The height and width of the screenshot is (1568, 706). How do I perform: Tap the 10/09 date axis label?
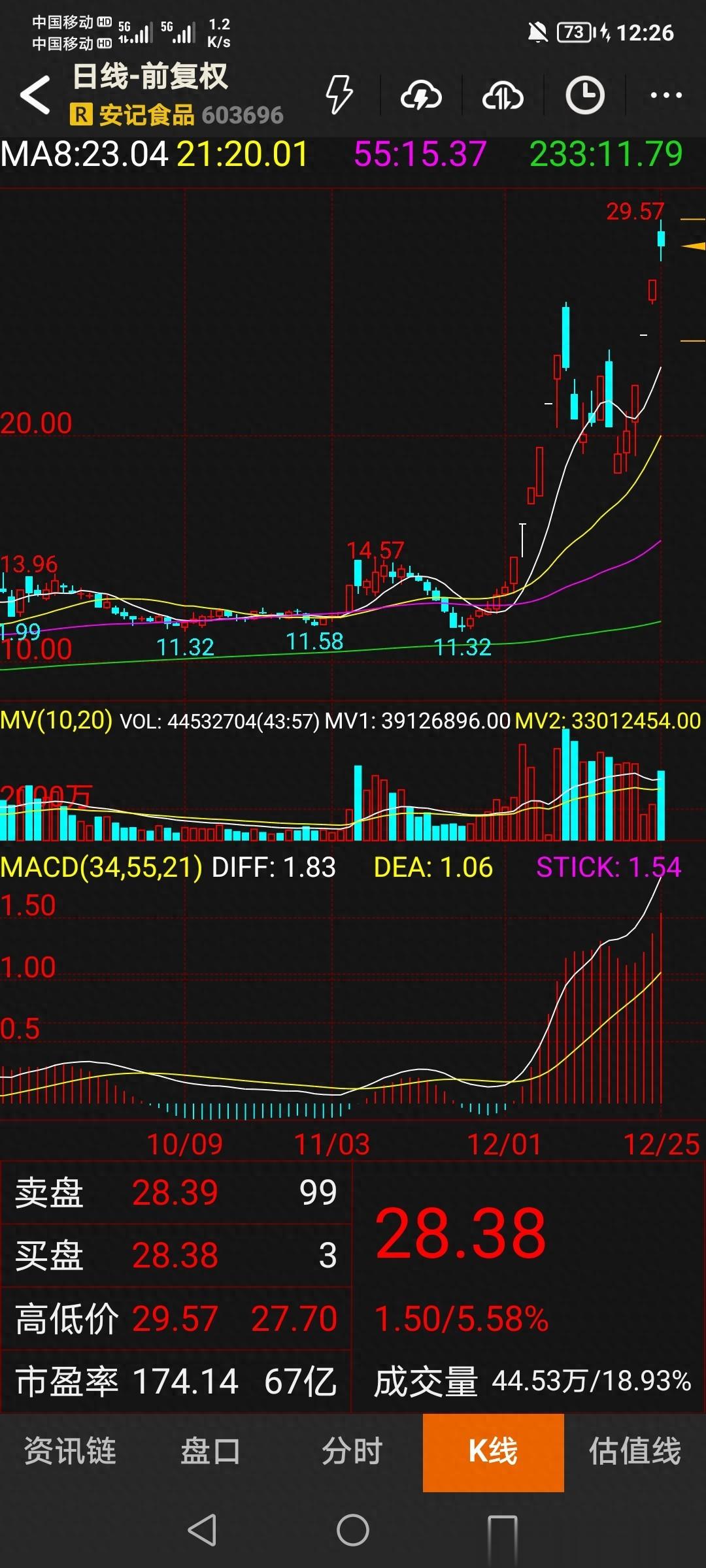pos(184,1144)
